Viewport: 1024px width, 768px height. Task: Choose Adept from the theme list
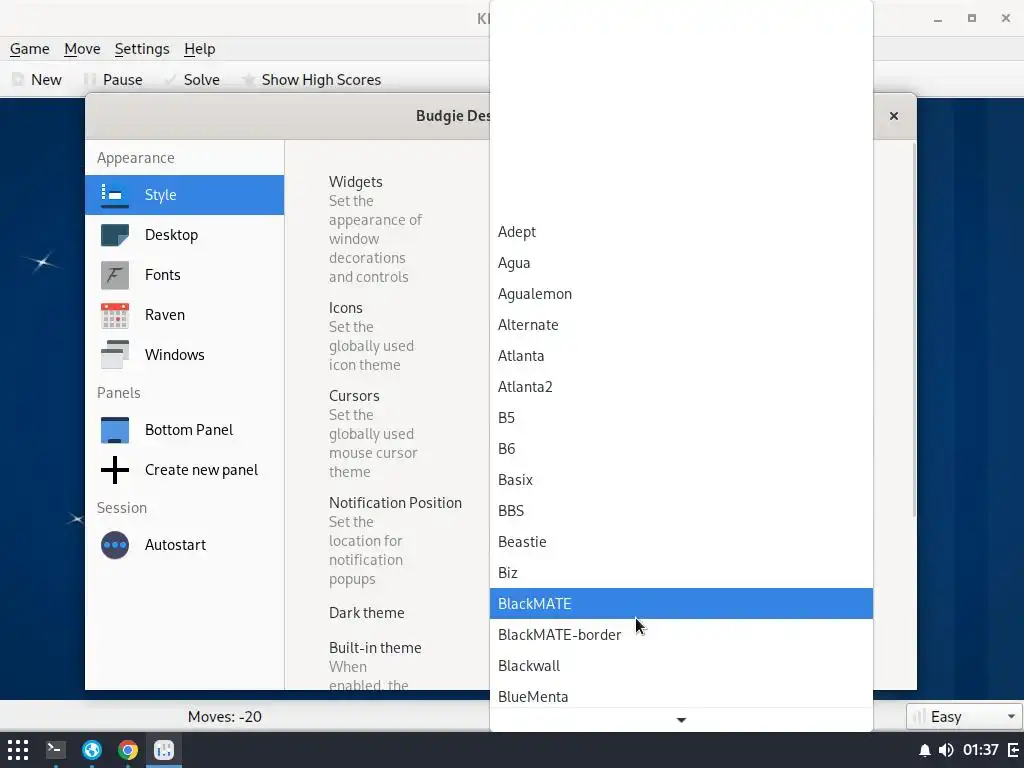(x=681, y=232)
